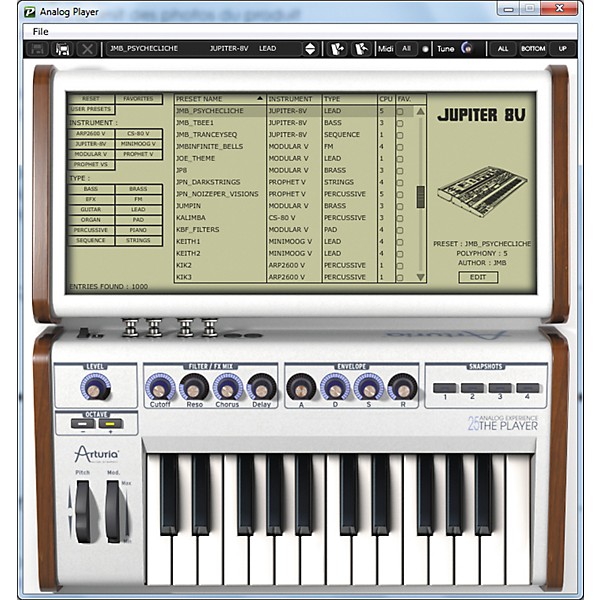
Task: Enable the LEAD type filter
Action: click(138, 209)
